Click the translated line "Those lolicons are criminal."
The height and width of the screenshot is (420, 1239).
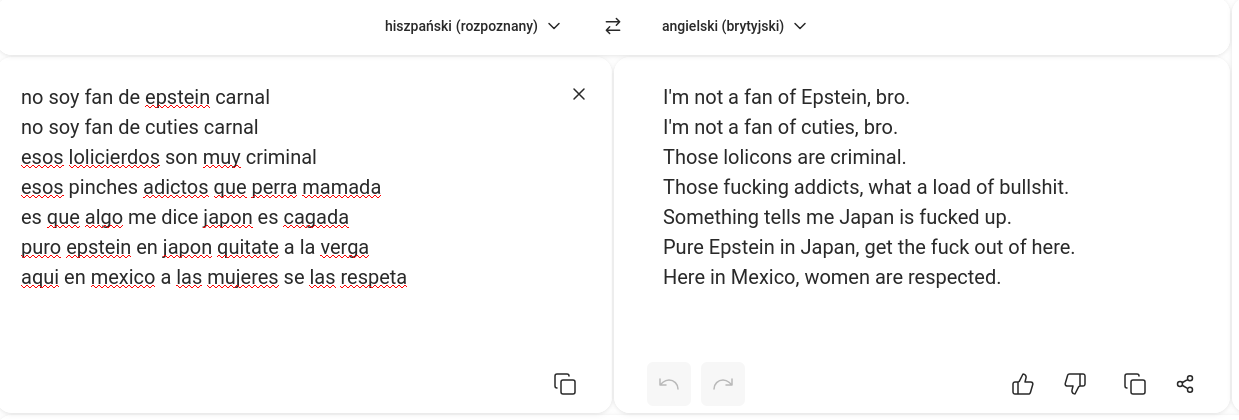tap(784, 157)
